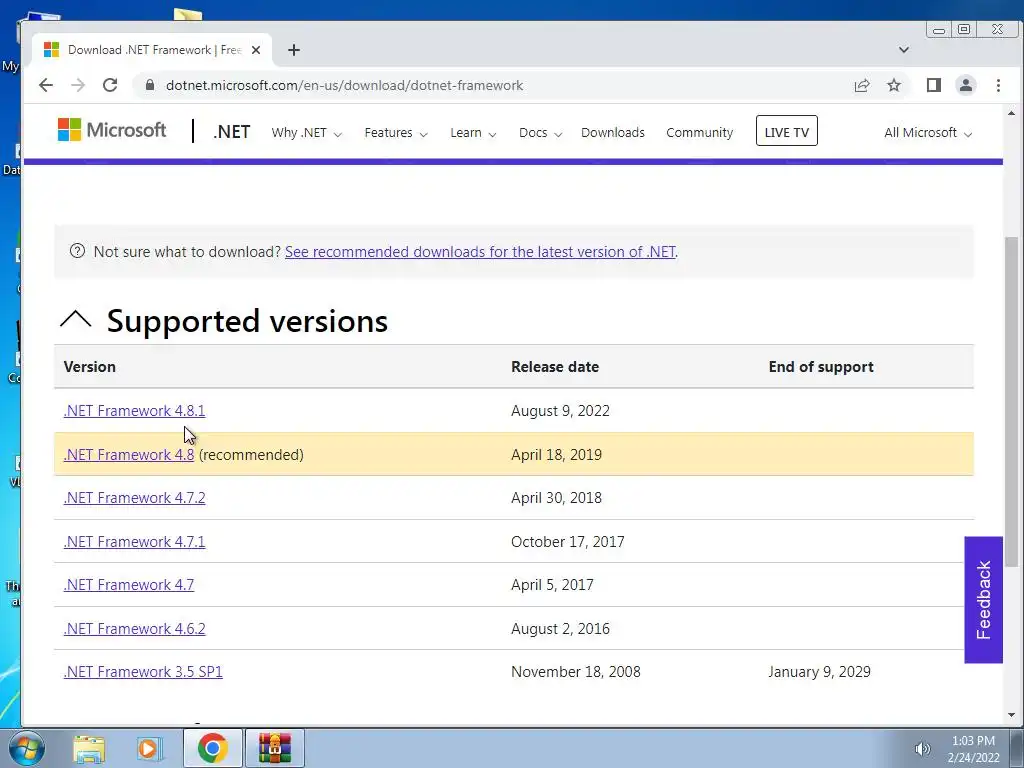The image size is (1024, 768).
Task: Open the tab search chevron
Action: click(x=904, y=50)
